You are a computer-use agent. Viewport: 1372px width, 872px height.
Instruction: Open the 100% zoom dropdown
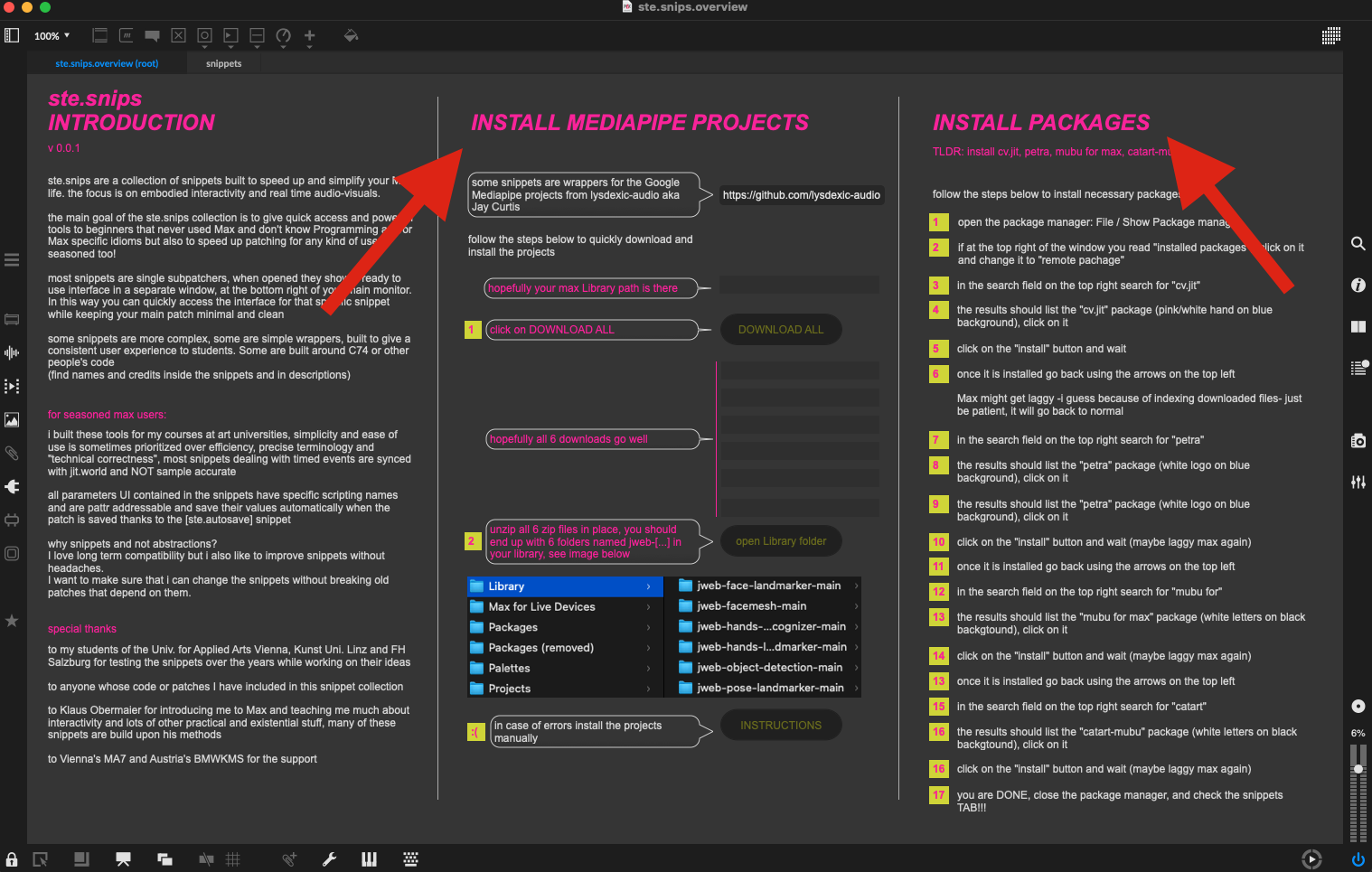point(52,36)
